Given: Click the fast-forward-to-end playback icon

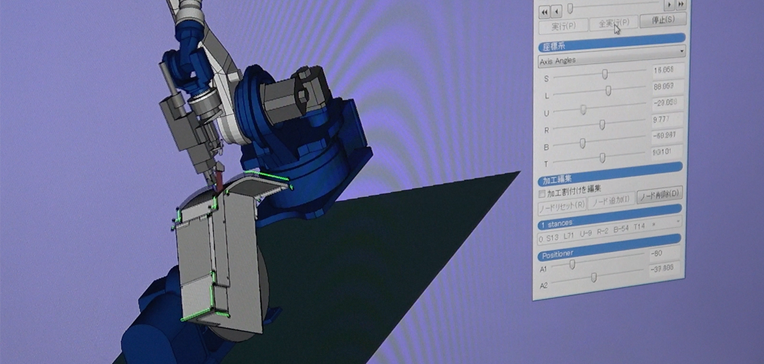Looking at the screenshot, I should pos(681,4).
